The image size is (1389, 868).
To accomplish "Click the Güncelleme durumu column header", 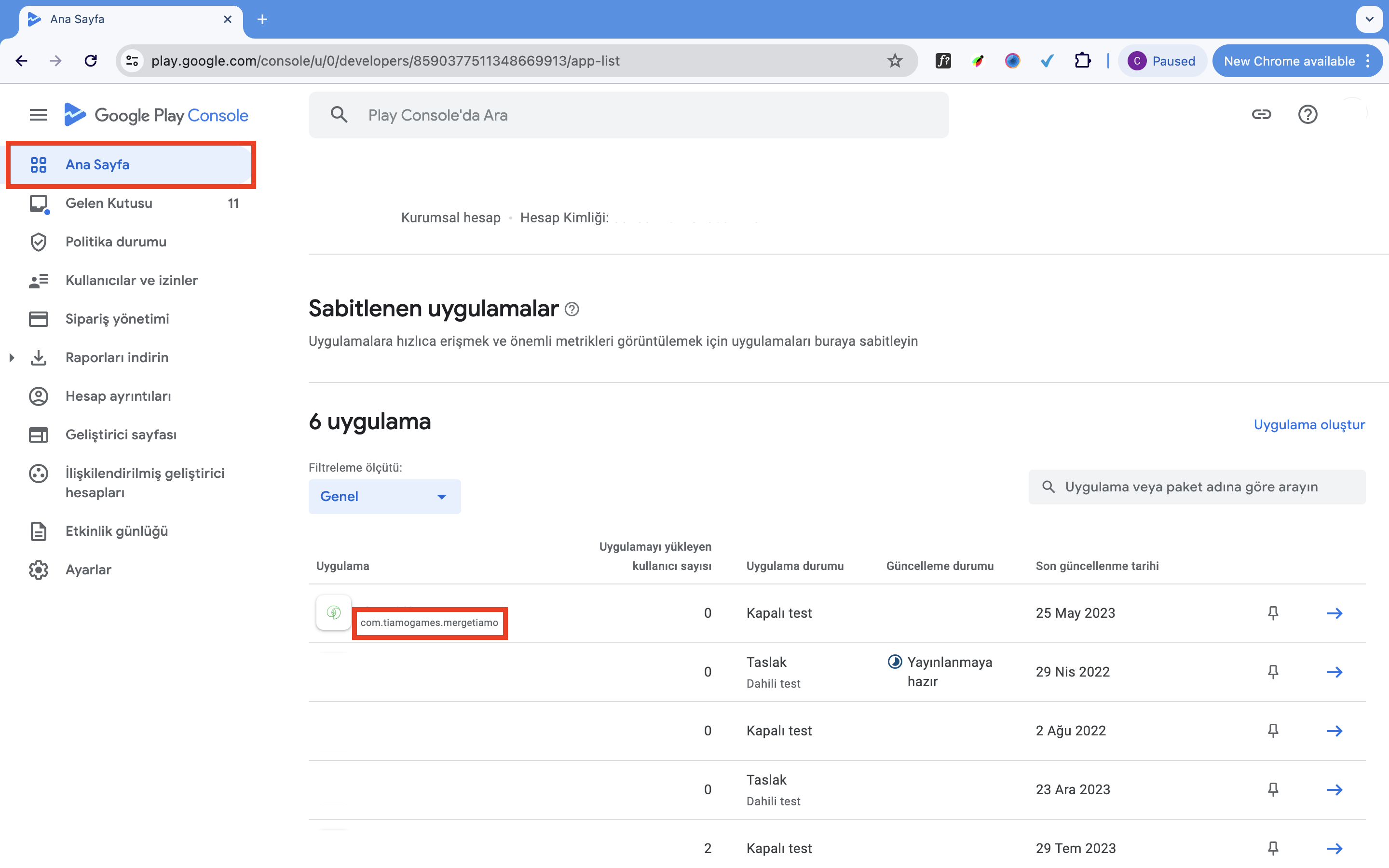I will pos(940,566).
